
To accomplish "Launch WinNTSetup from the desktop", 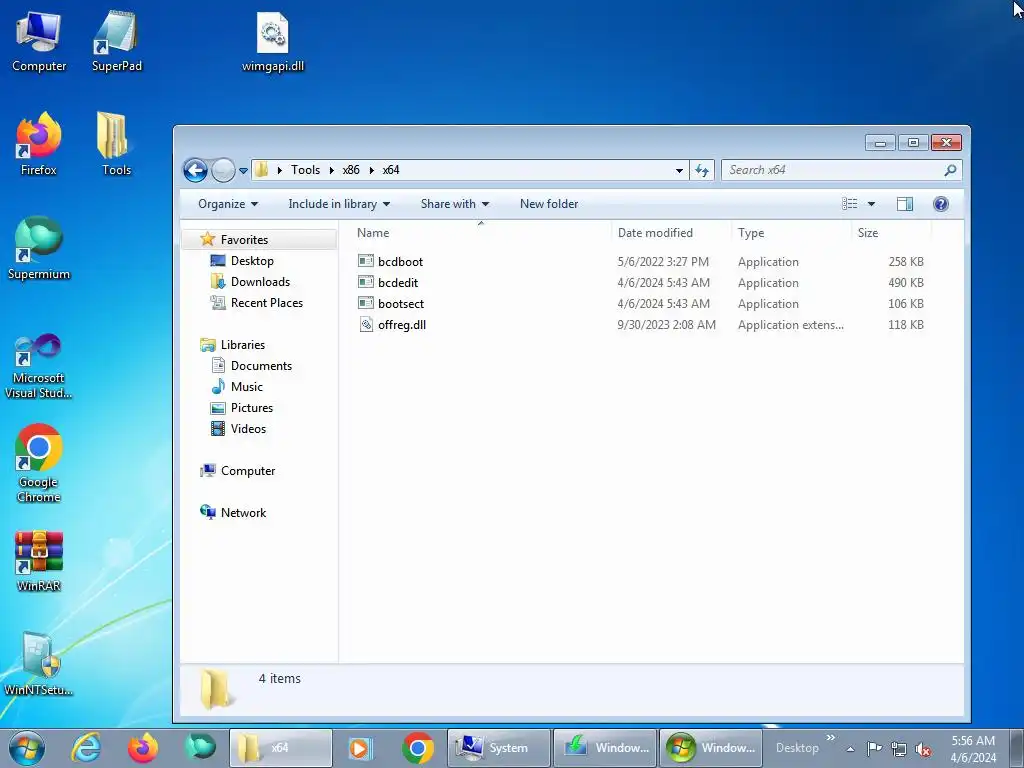I will click(39, 663).
